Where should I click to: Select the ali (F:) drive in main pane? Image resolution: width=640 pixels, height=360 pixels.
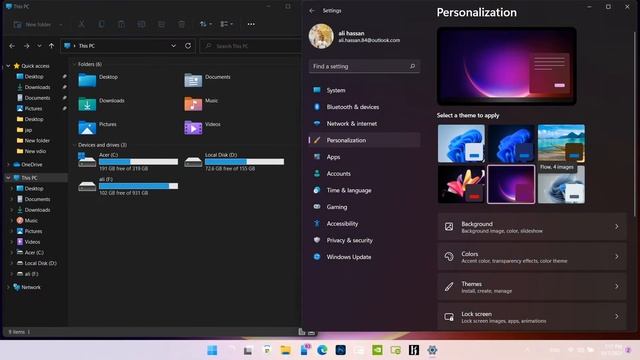coord(128,186)
